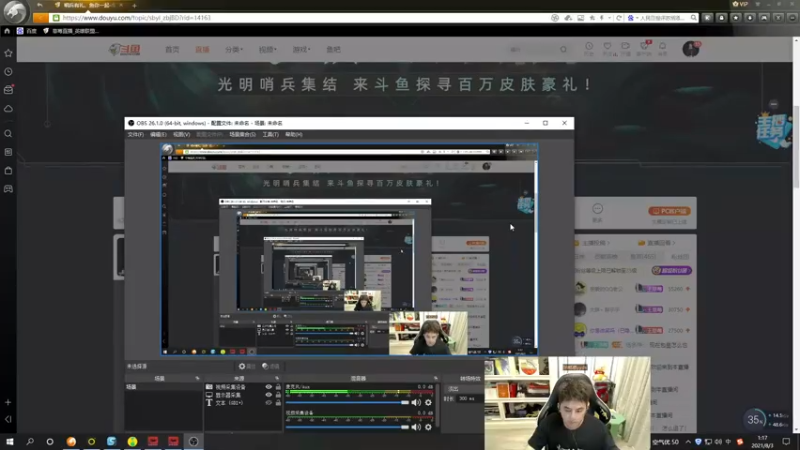Open the cloud icon in browser sidebar
Screen dimensions: 800x450
click(x=8, y=109)
